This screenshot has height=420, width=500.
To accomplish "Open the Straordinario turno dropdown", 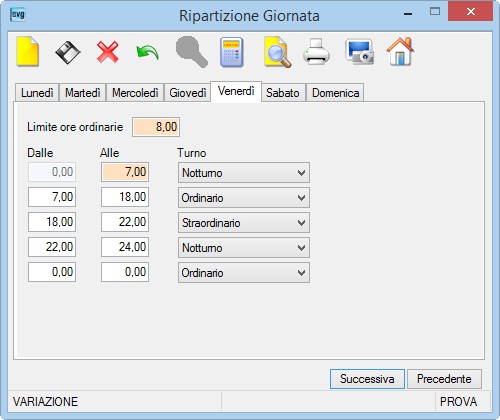I will [x=244, y=223].
